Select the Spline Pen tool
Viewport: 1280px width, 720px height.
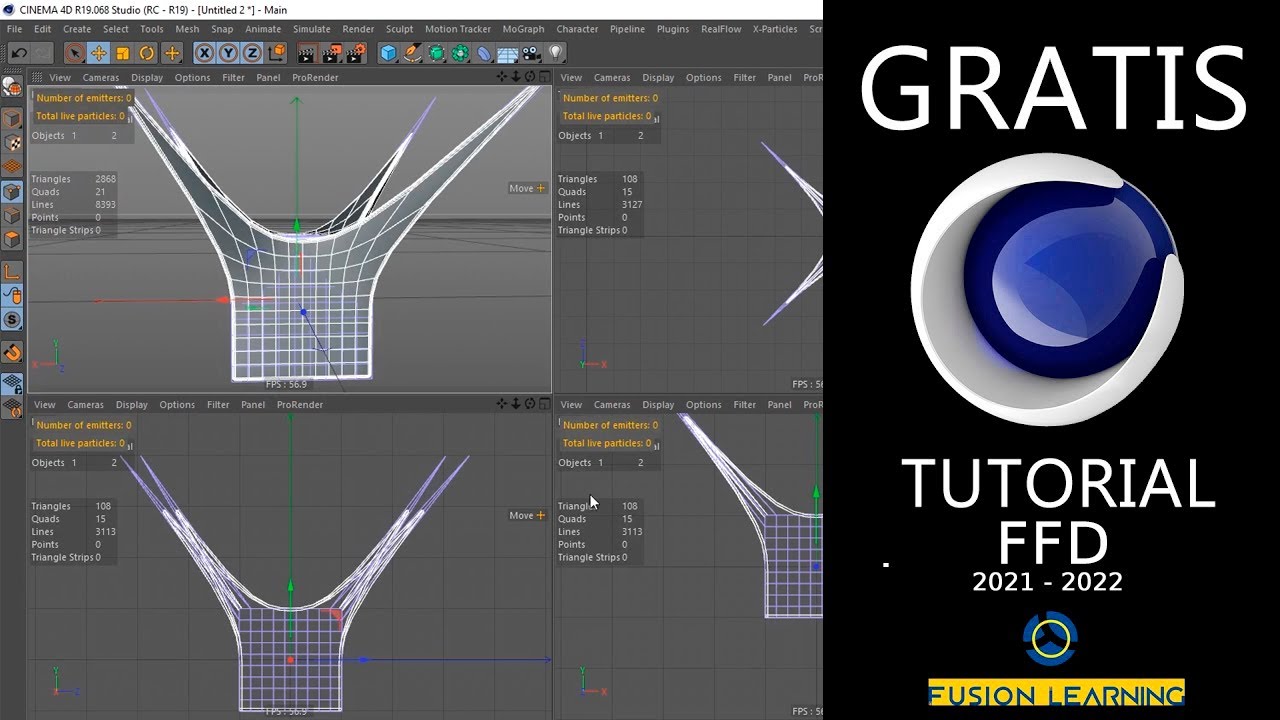pyautogui.click(x=413, y=53)
